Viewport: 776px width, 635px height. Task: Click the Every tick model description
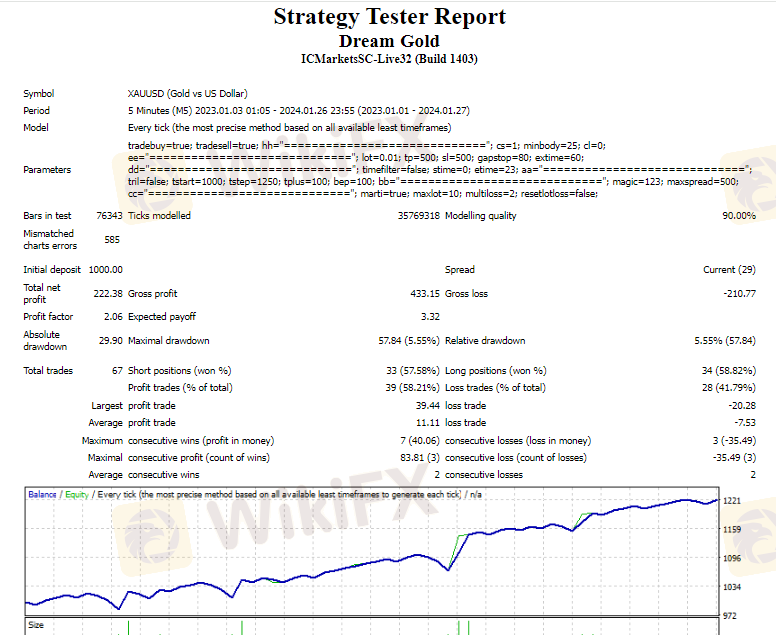click(290, 128)
